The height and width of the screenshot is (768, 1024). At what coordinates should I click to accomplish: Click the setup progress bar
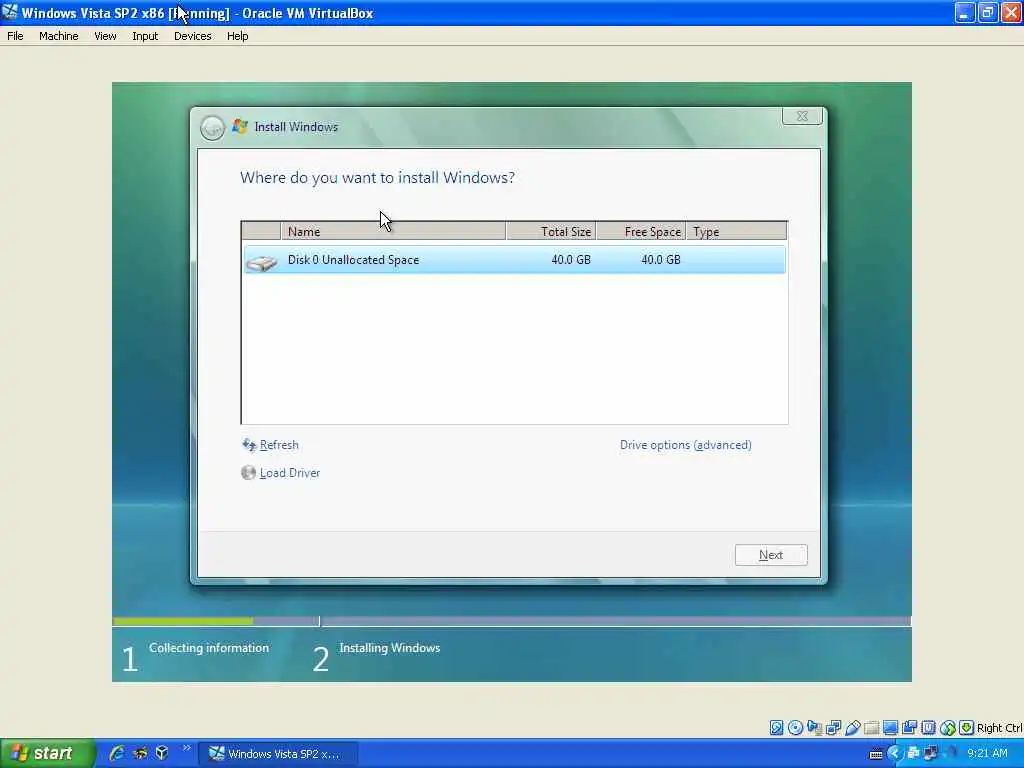tap(511, 620)
